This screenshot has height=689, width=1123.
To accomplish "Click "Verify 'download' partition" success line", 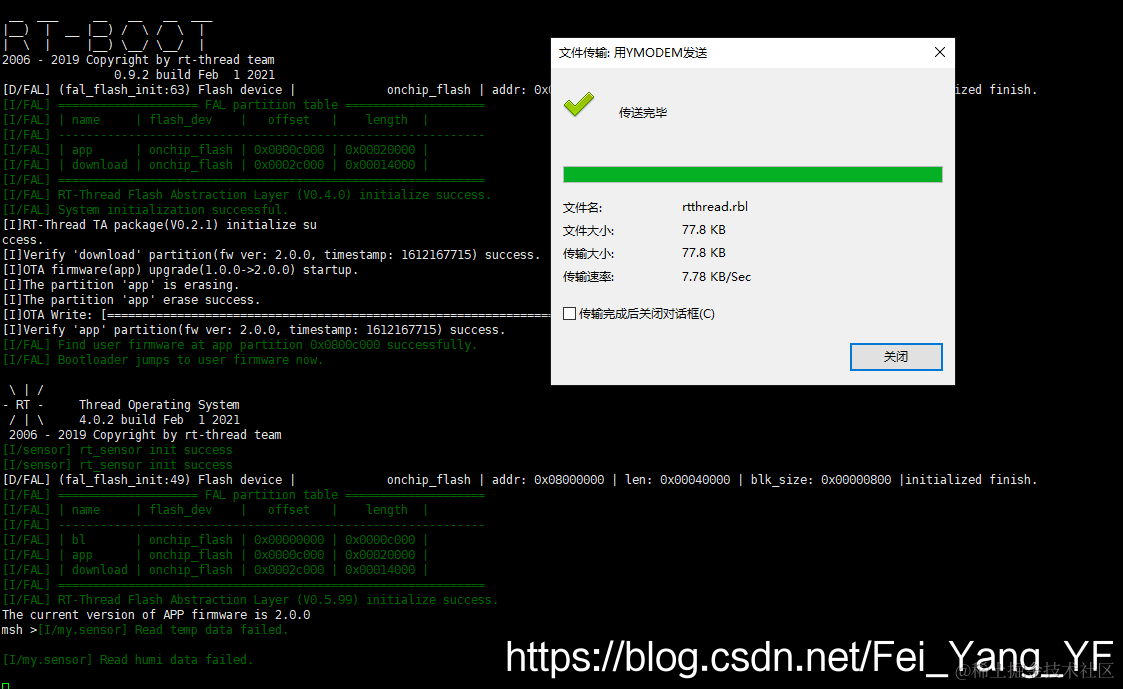I will [x=271, y=254].
